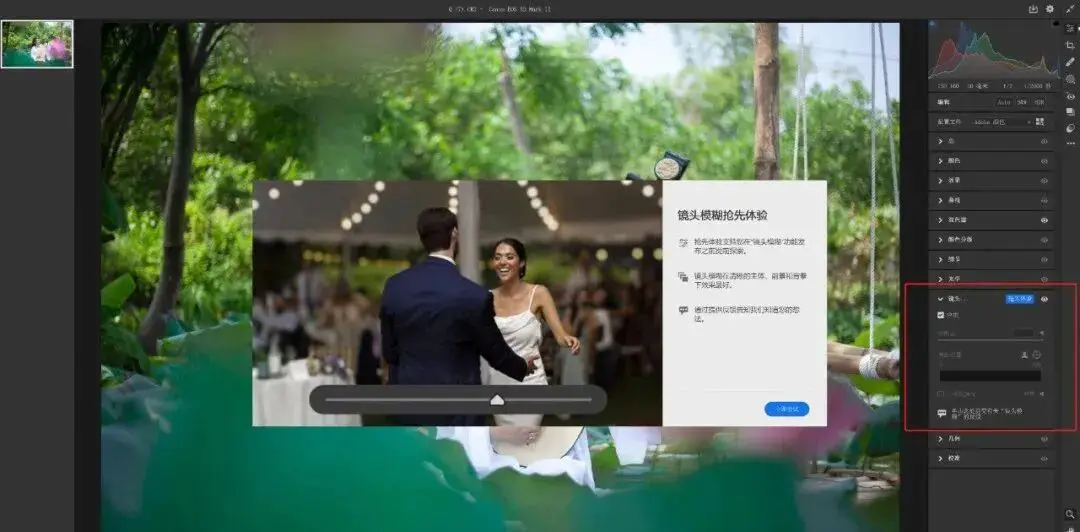The image size is (1080, 532).
Task: Toggle visibility eye of Color Mixer panel
Action: click(1044, 220)
